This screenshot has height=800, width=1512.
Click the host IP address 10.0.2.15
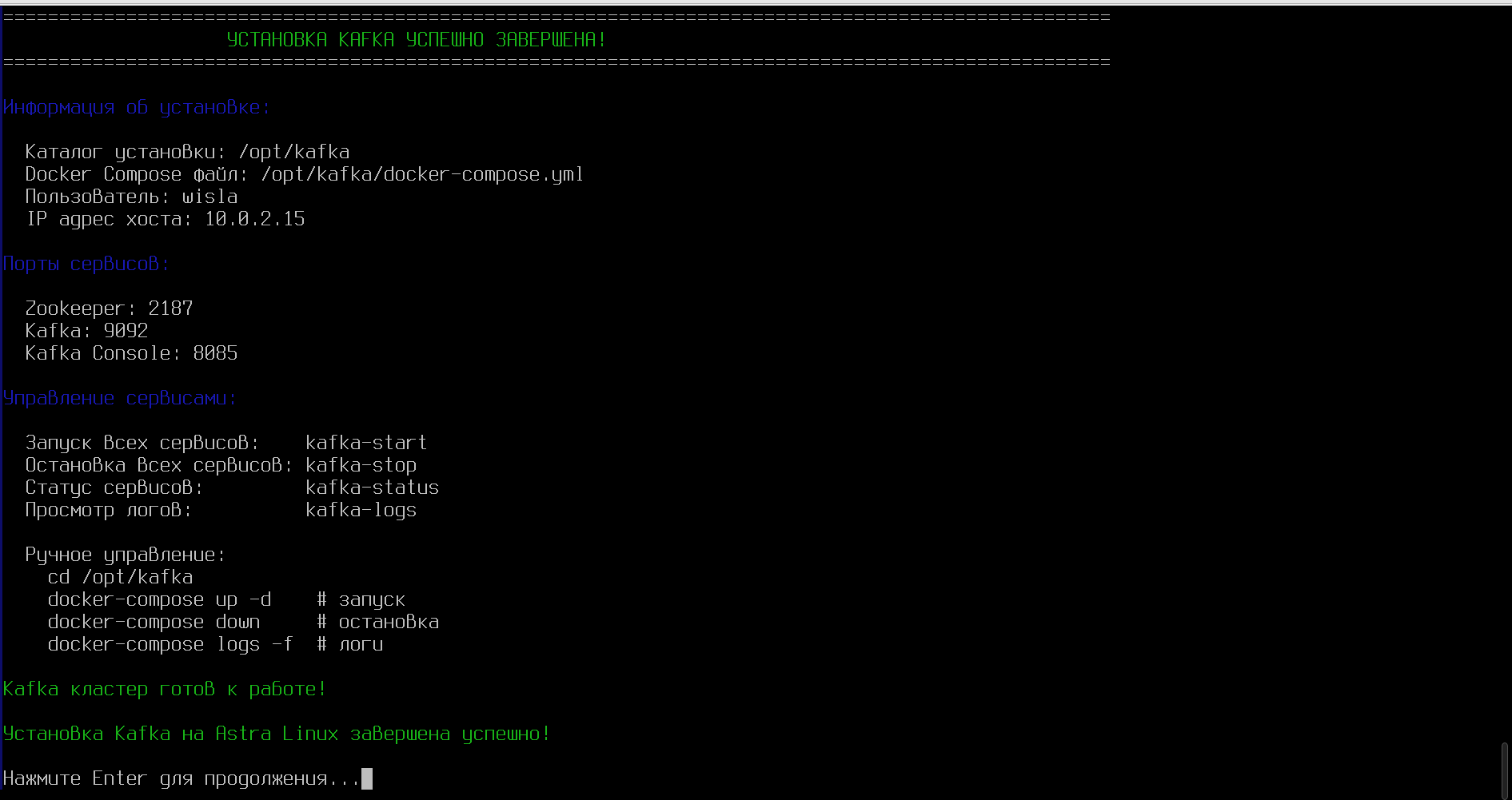pyautogui.click(x=254, y=219)
